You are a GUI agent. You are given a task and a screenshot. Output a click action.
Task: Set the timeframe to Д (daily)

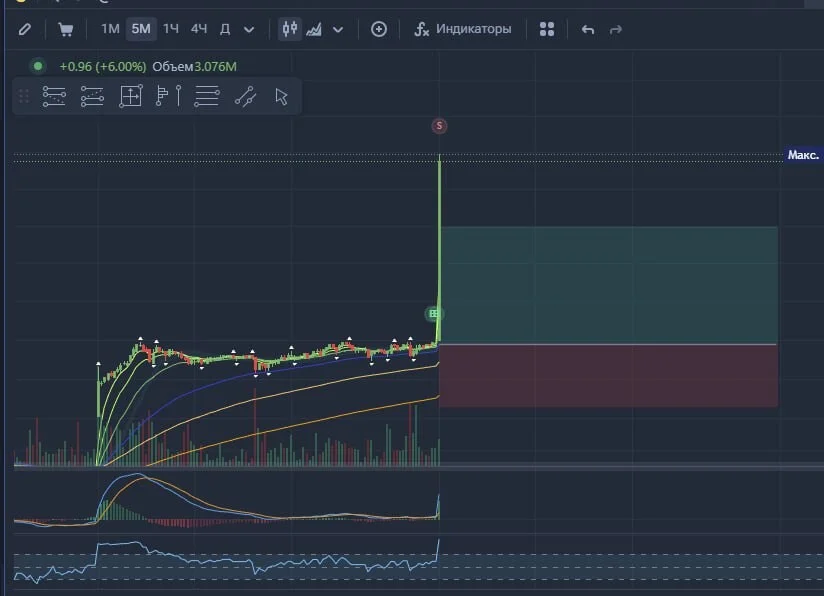click(225, 29)
